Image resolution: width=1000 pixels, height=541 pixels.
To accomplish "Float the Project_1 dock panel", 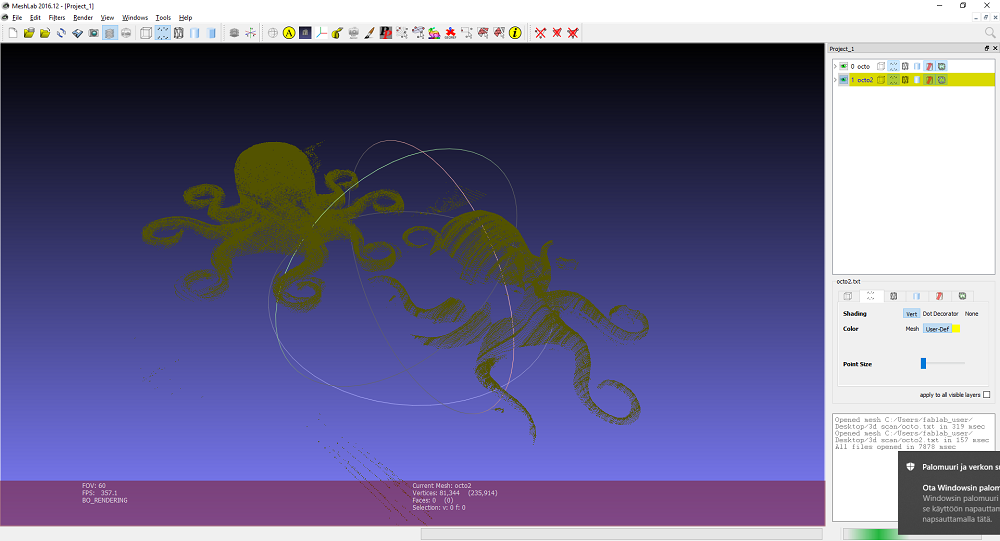I will [987, 48].
